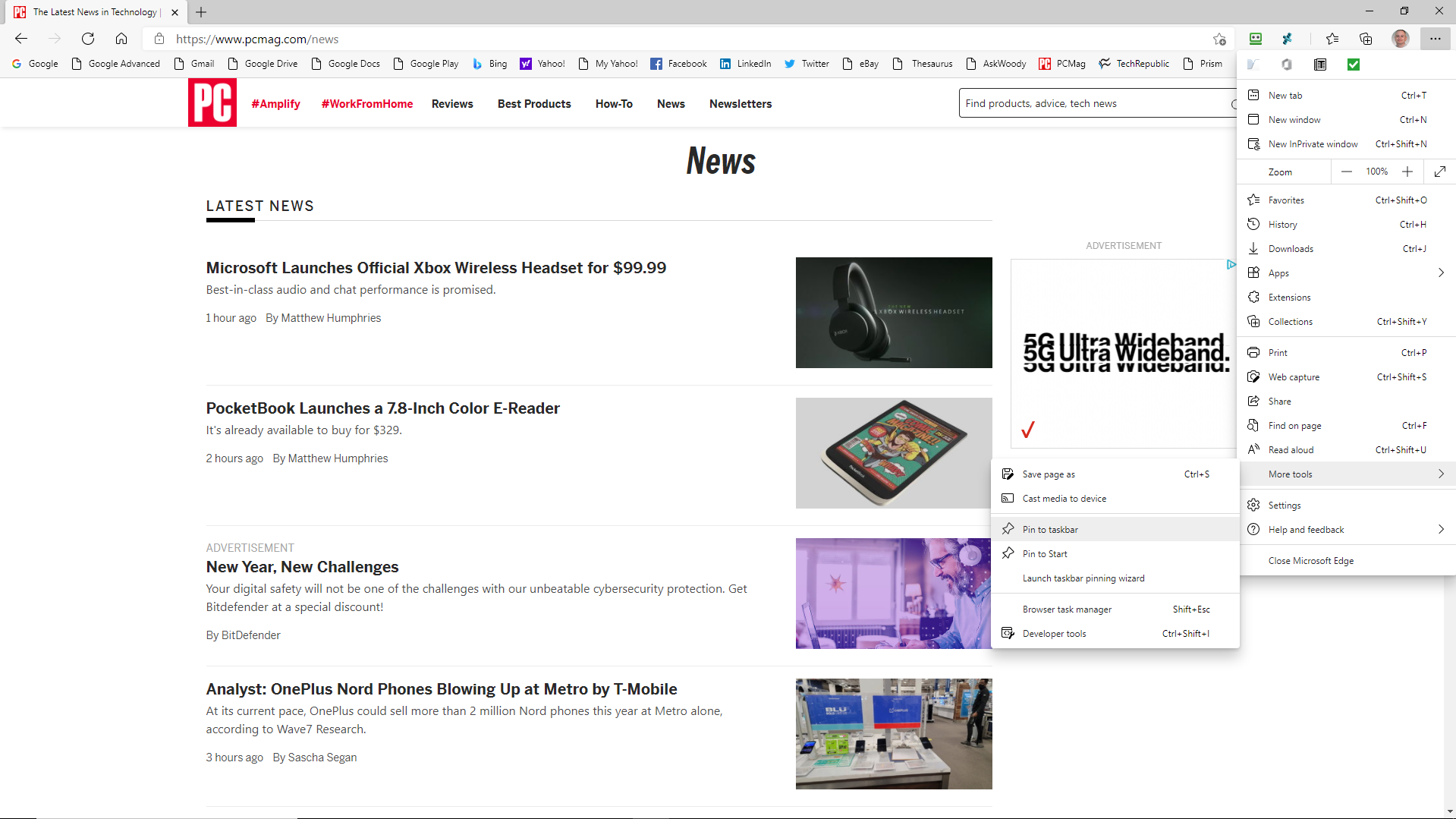Image resolution: width=1456 pixels, height=819 pixels.
Task: Open the RoboForm extension icon
Action: click(1256, 39)
